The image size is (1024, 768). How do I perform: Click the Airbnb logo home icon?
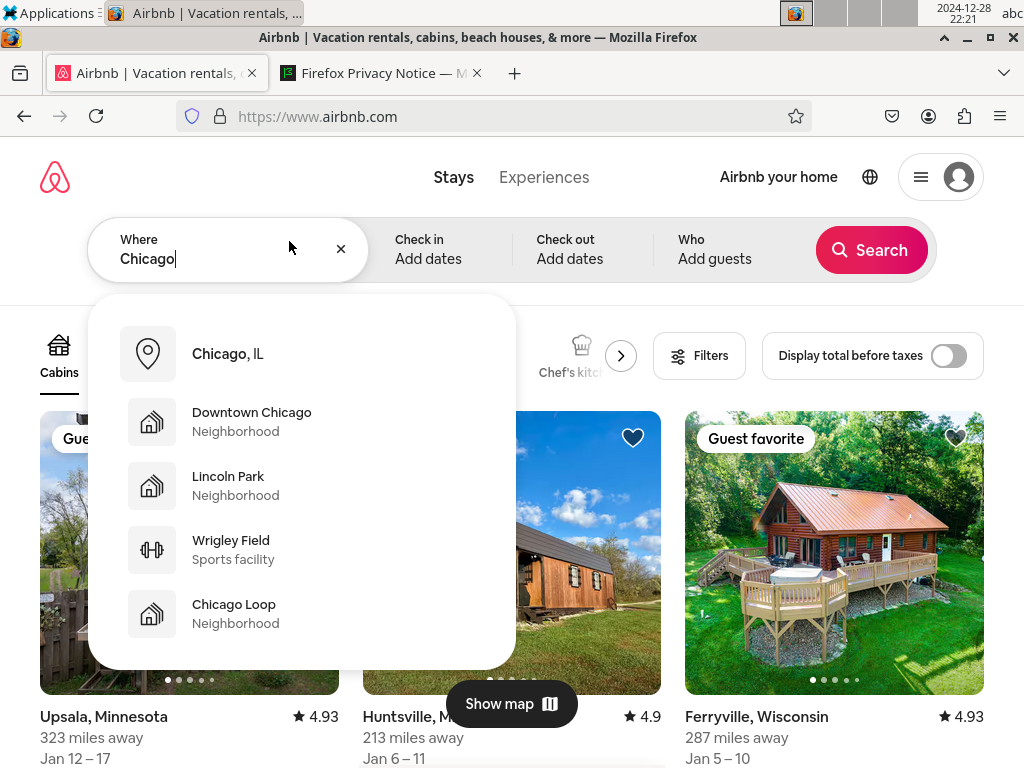[x=55, y=177]
